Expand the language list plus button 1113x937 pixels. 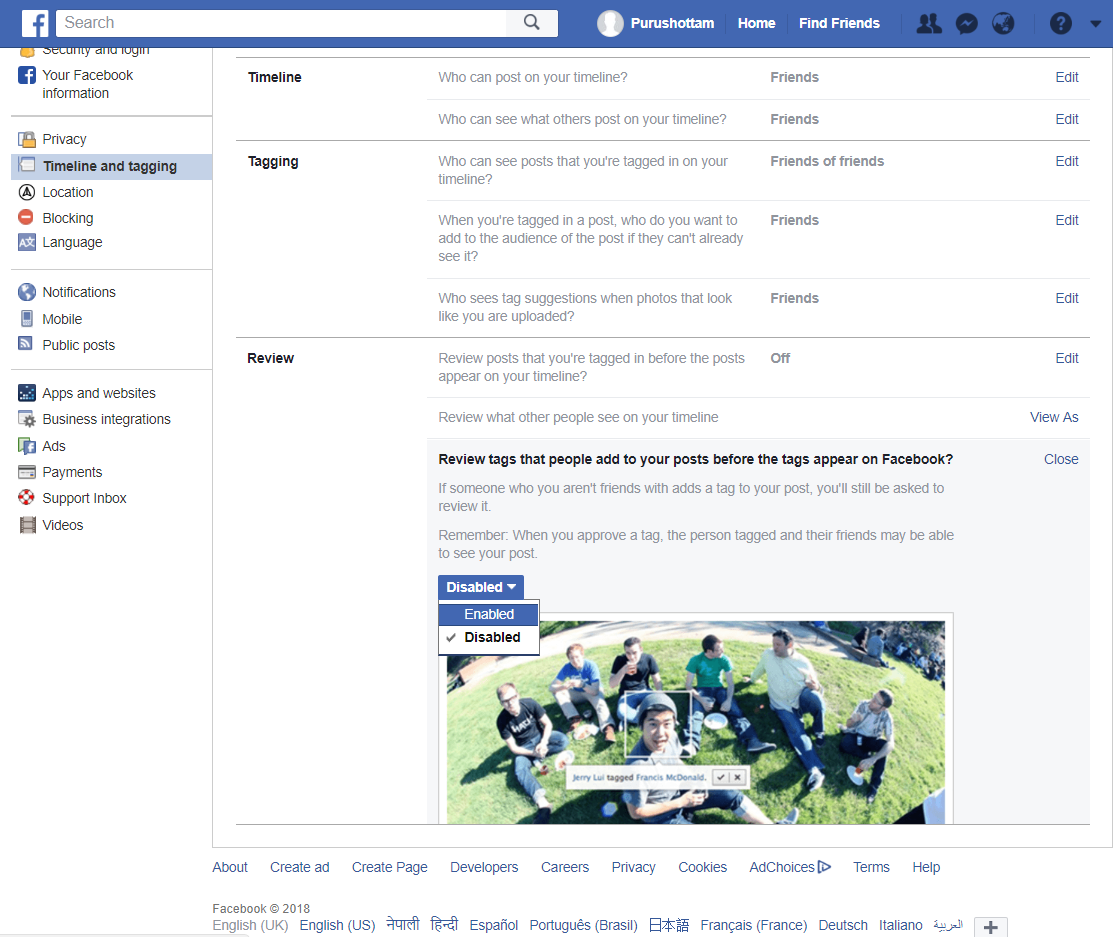pyautogui.click(x=990, y=927)
